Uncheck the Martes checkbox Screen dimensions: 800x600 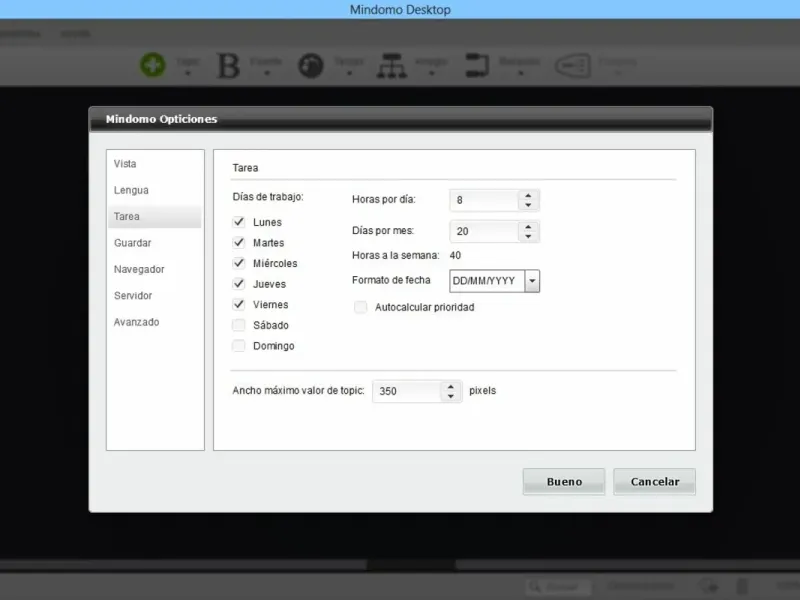click(x=239, y=242)
